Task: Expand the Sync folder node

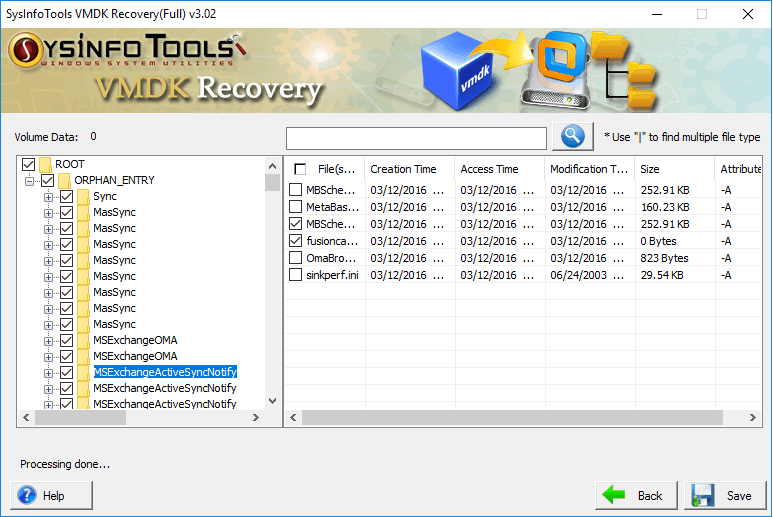Action: tap(48, 197)
